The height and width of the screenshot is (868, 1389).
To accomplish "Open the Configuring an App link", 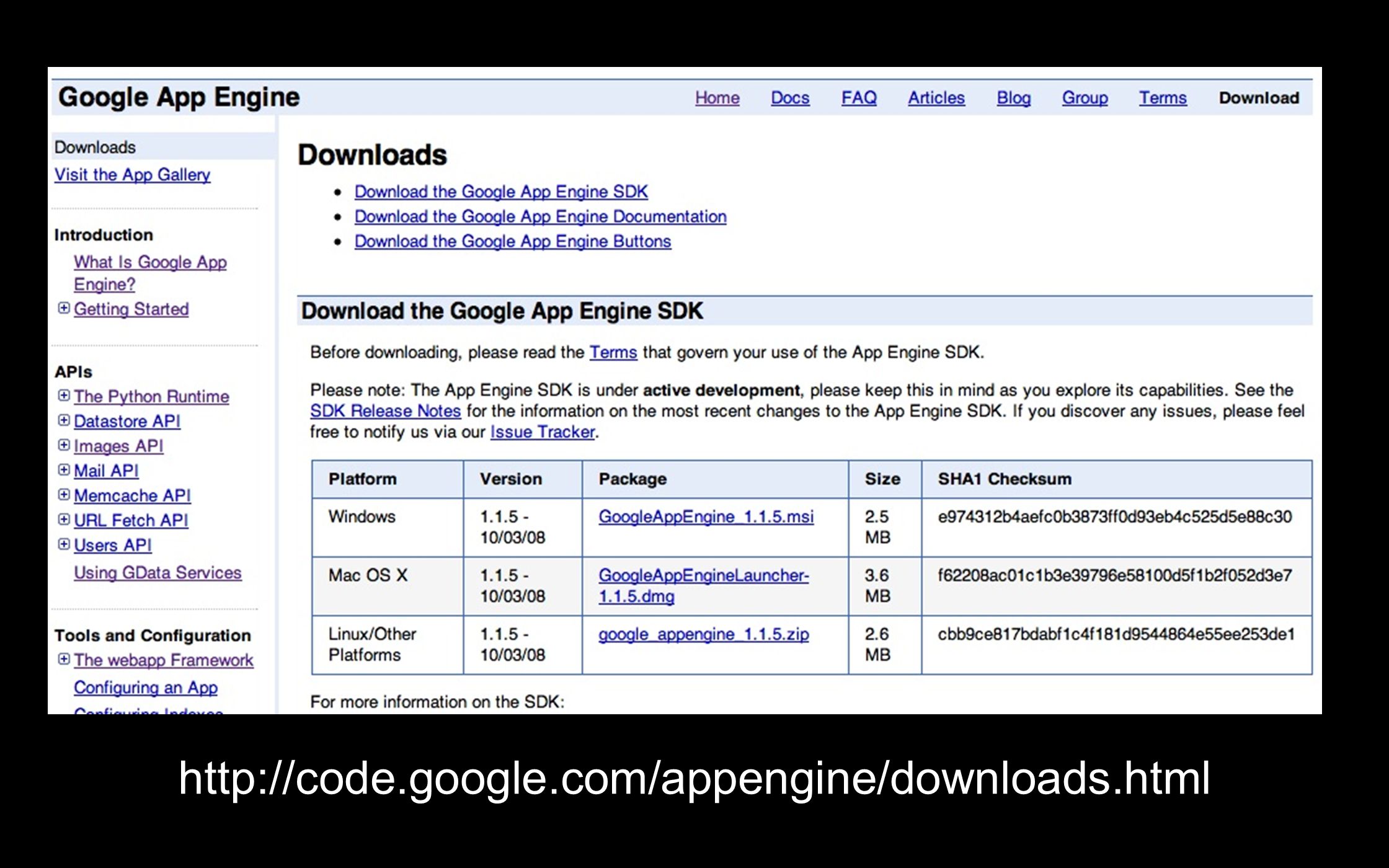I will (146, 687).
